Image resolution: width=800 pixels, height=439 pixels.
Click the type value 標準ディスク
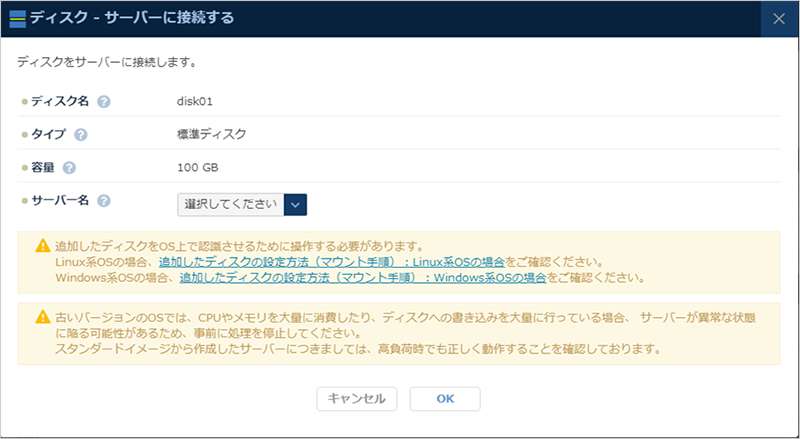coord(212,135)
